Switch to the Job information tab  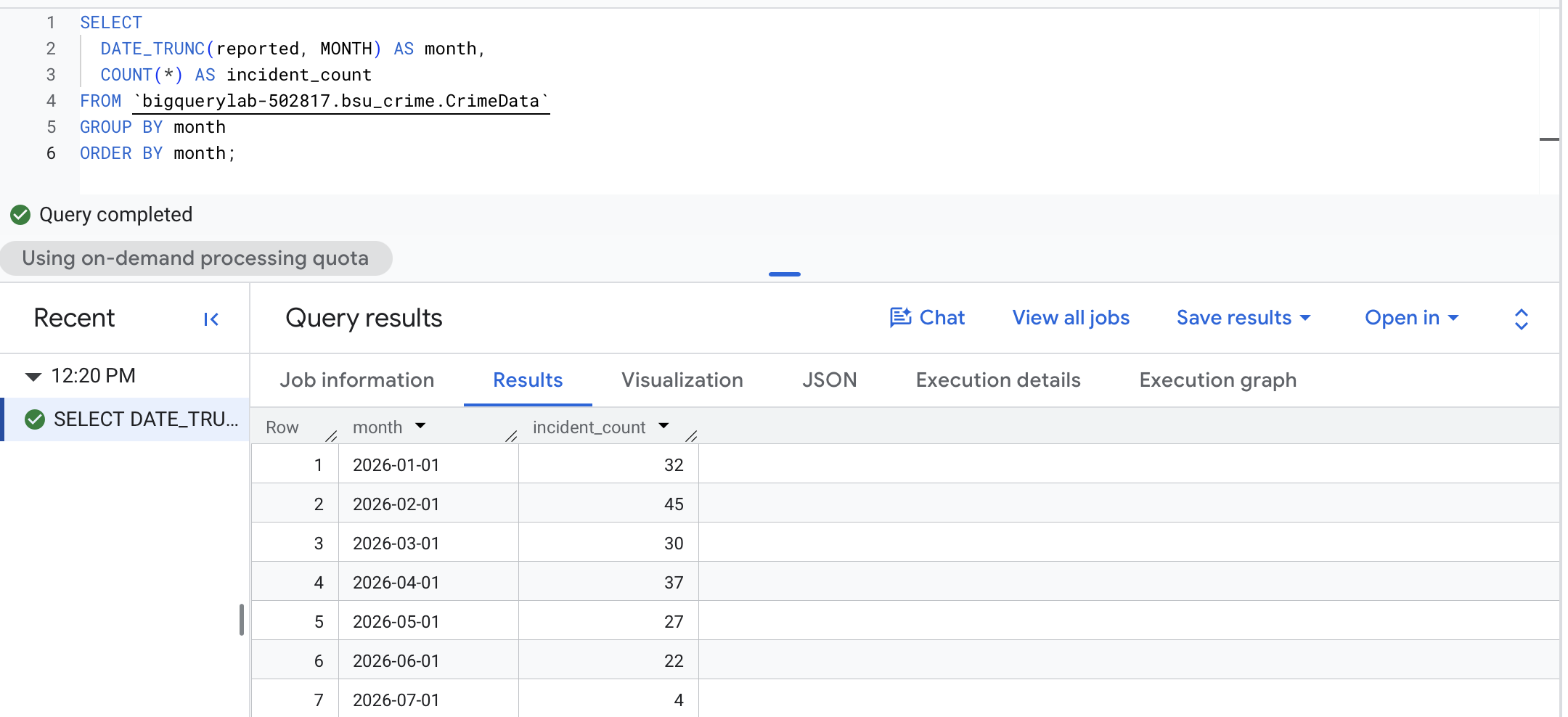tap(357, 380)
